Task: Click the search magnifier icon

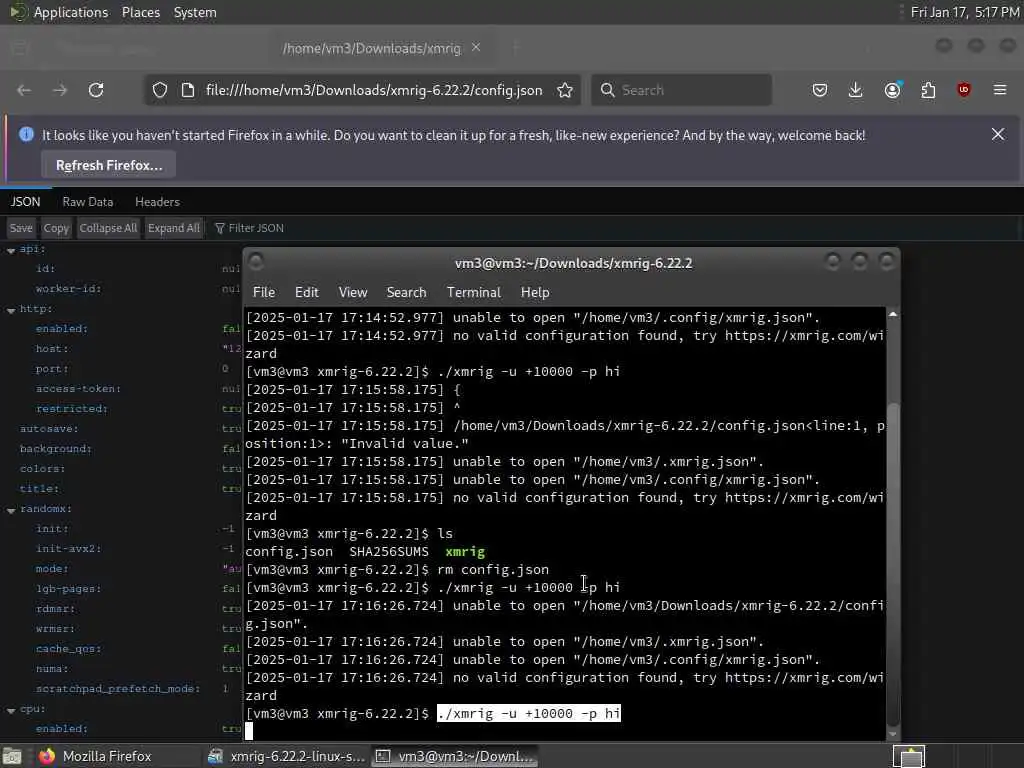Action: pyautogui.click(x=607, y=90)
